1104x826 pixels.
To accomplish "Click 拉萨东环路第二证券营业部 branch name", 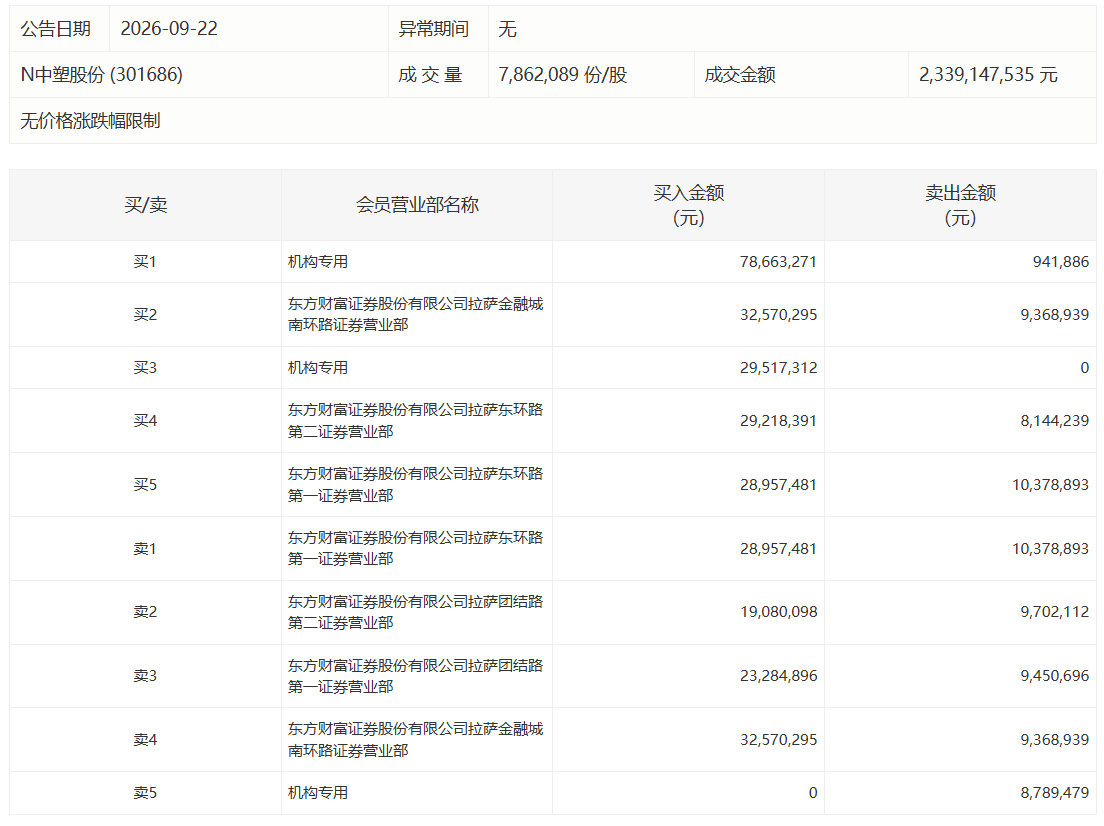I will pyautogui.click(x=415, y=420).
